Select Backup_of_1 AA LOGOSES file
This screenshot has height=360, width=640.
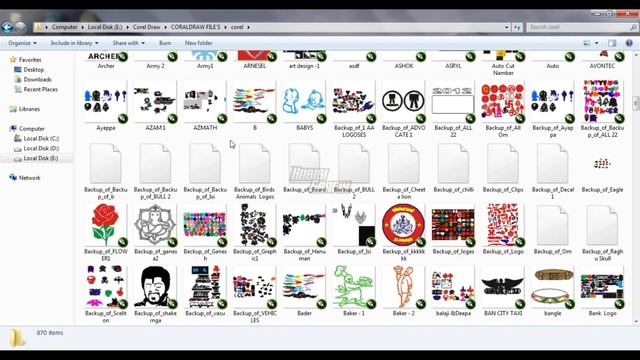point(354,102)
